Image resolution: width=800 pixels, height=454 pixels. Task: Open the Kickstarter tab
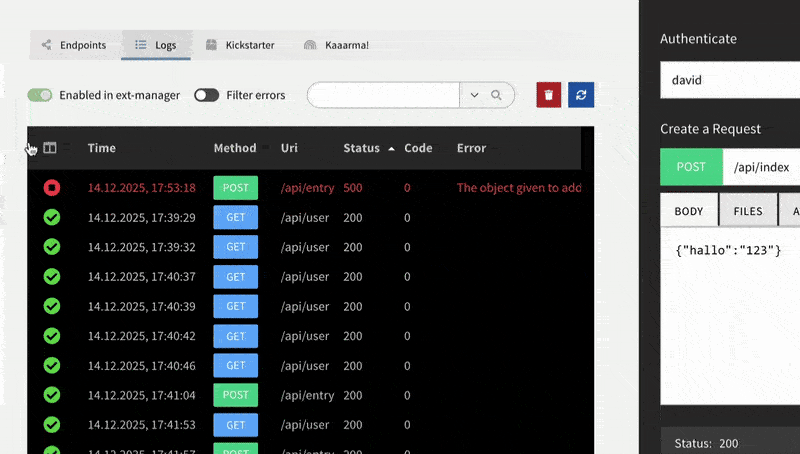pyautogui.click(x=240, y=45)
